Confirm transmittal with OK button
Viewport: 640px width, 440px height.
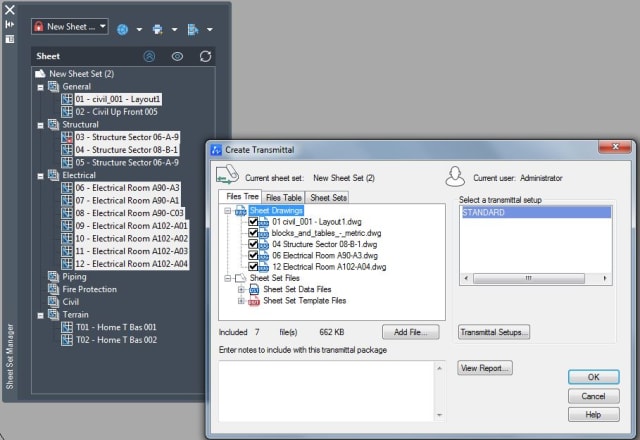pyautogui.click(x=593, y=377)
